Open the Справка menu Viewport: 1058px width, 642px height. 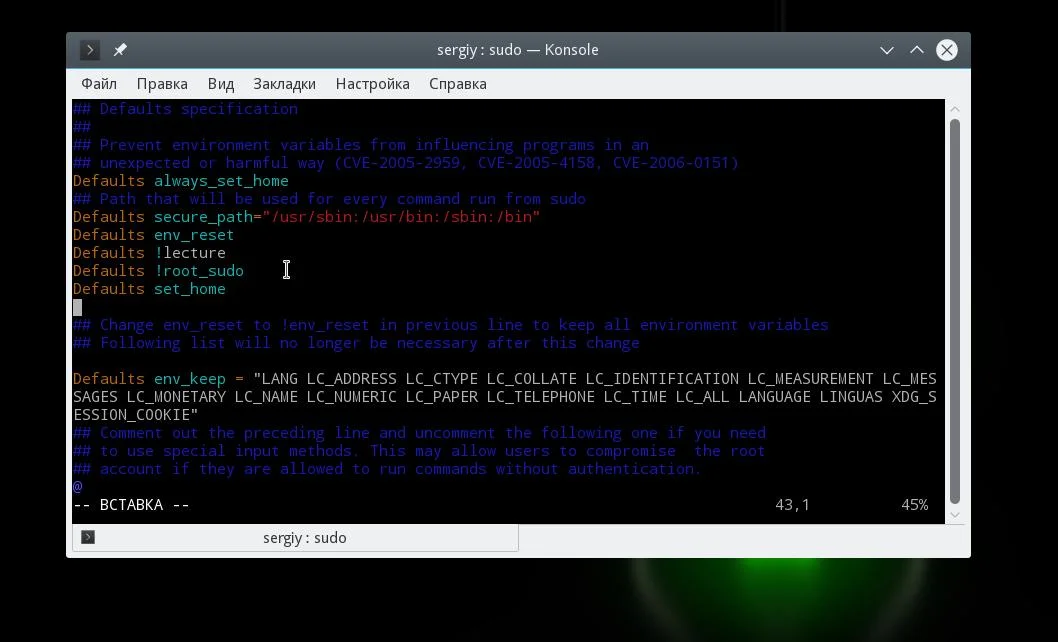[457, 84]
